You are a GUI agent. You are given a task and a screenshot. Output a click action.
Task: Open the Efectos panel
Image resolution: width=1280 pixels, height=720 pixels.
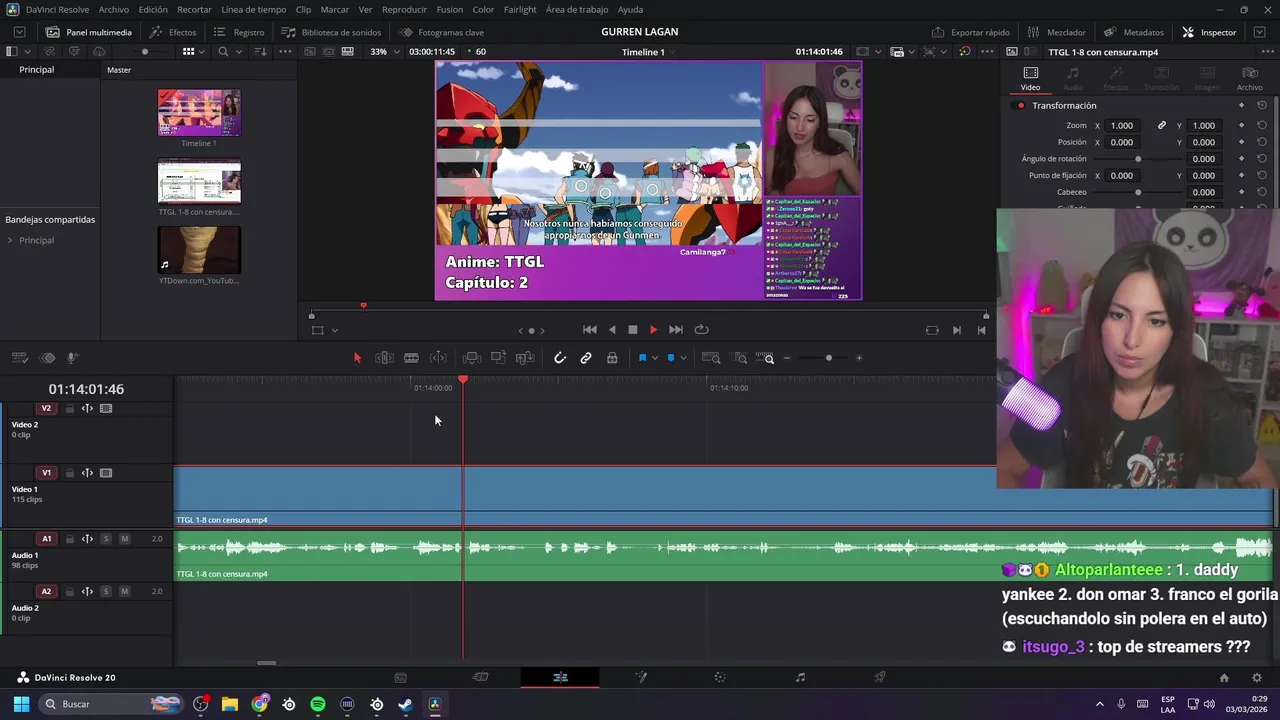coord(173,32)
